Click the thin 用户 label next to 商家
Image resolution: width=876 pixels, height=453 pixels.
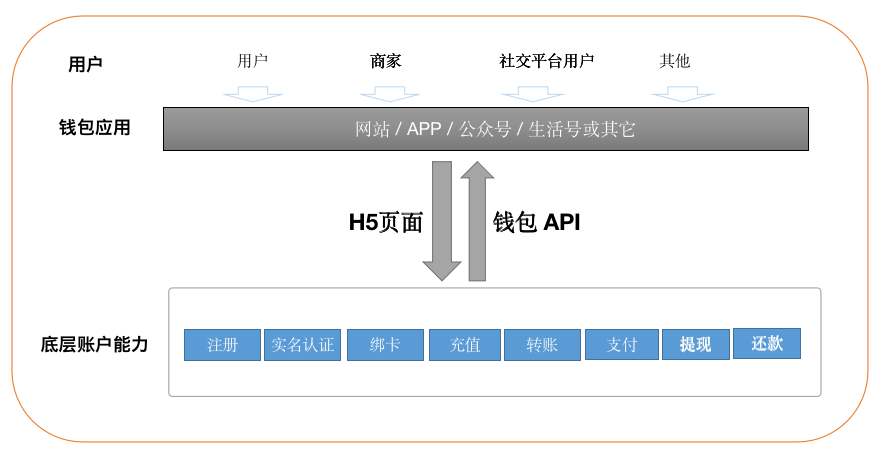253,60
